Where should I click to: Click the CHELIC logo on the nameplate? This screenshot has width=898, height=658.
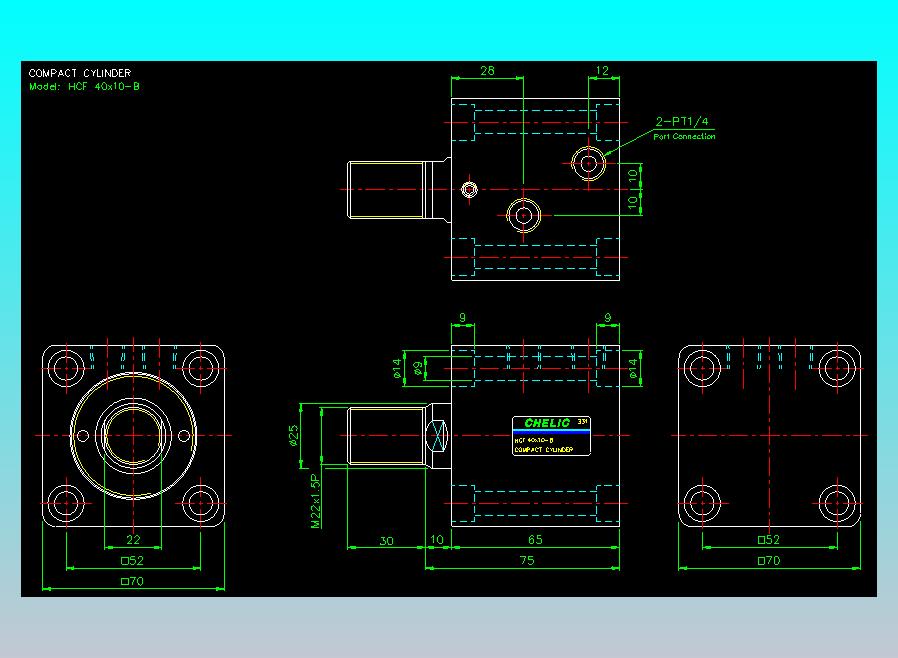(x=547, y=423)
